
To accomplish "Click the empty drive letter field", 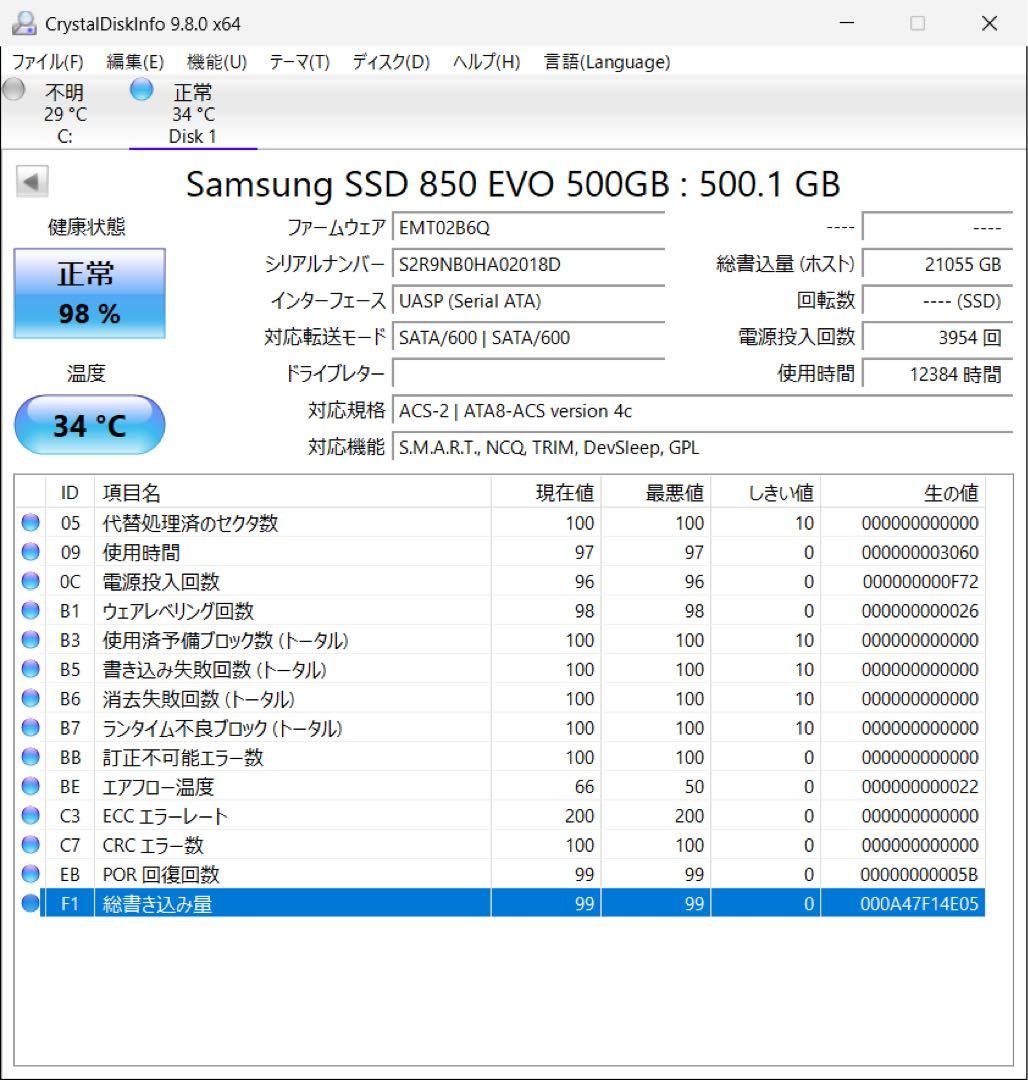I will 528,374.
